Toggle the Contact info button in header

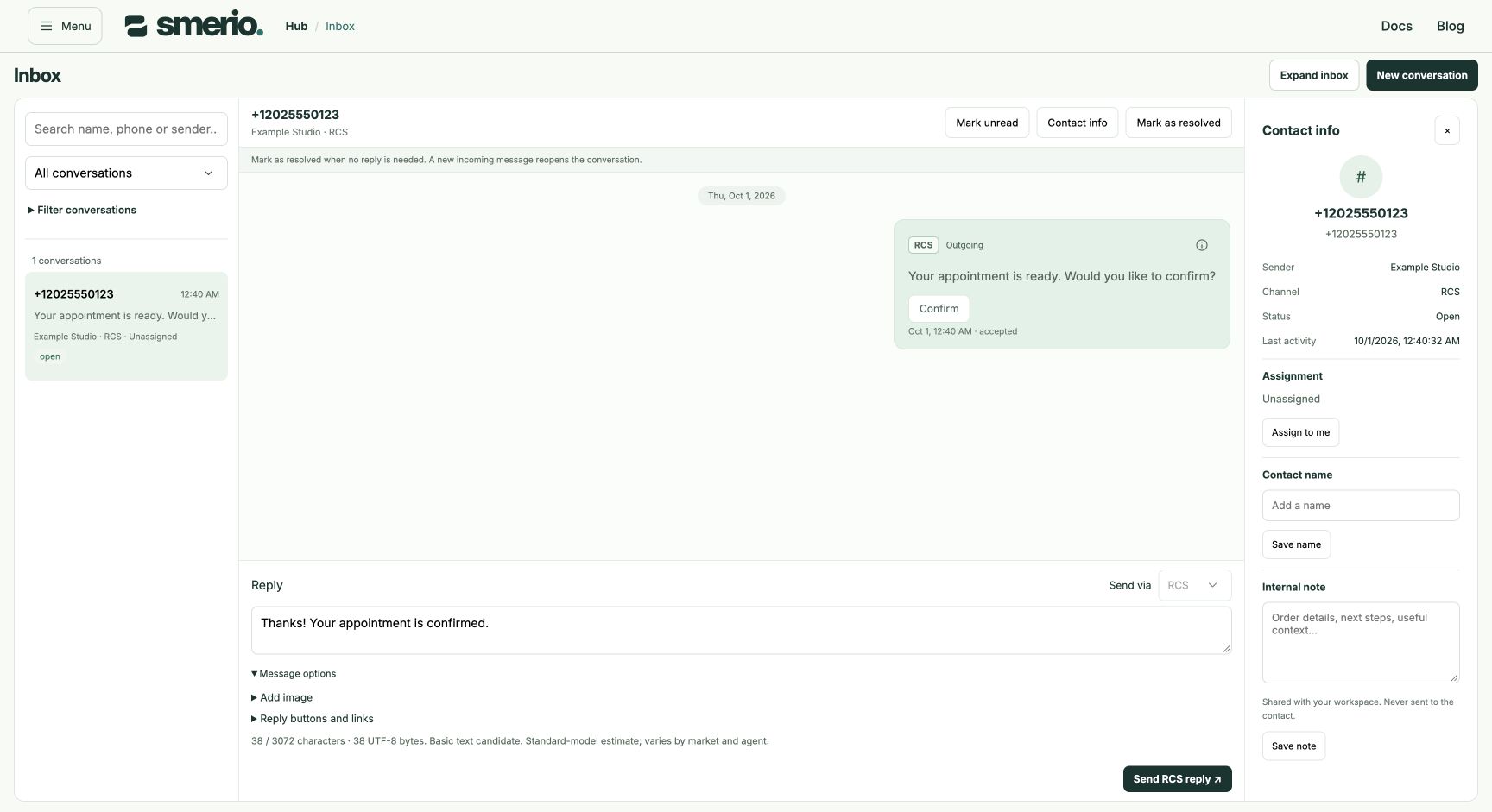point(1077,123)
